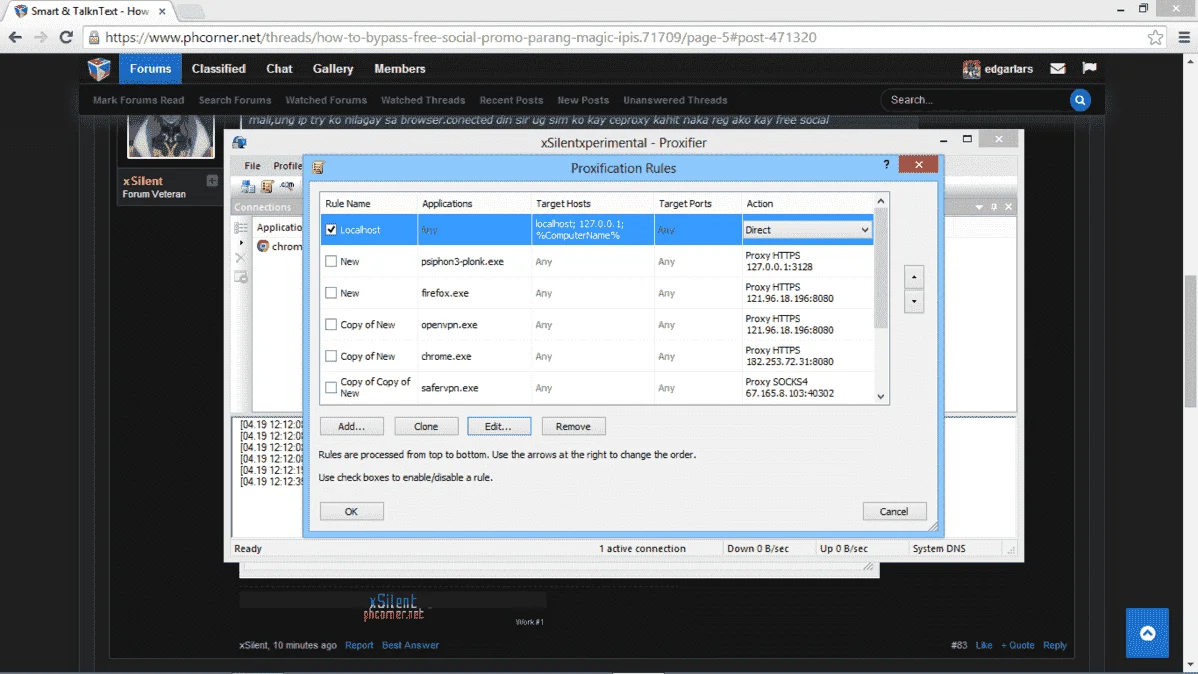Click the Cancel button
This screenshot has width=1198, height=674.
[x=894, y=511]
